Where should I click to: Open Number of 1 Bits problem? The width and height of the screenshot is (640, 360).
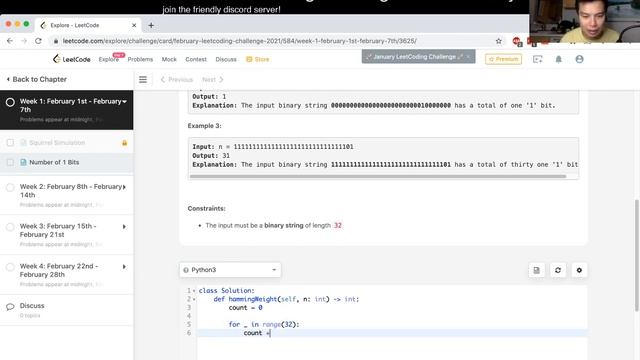[54, 162]
